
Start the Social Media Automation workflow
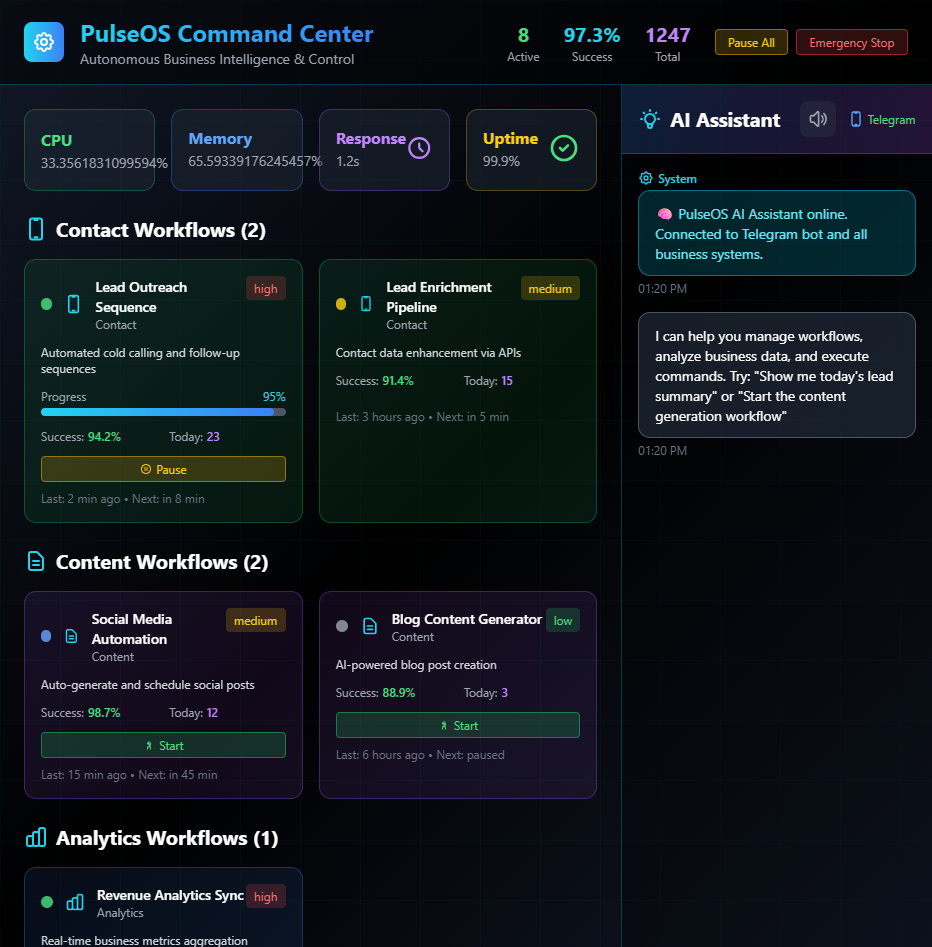tap(163, 744)
